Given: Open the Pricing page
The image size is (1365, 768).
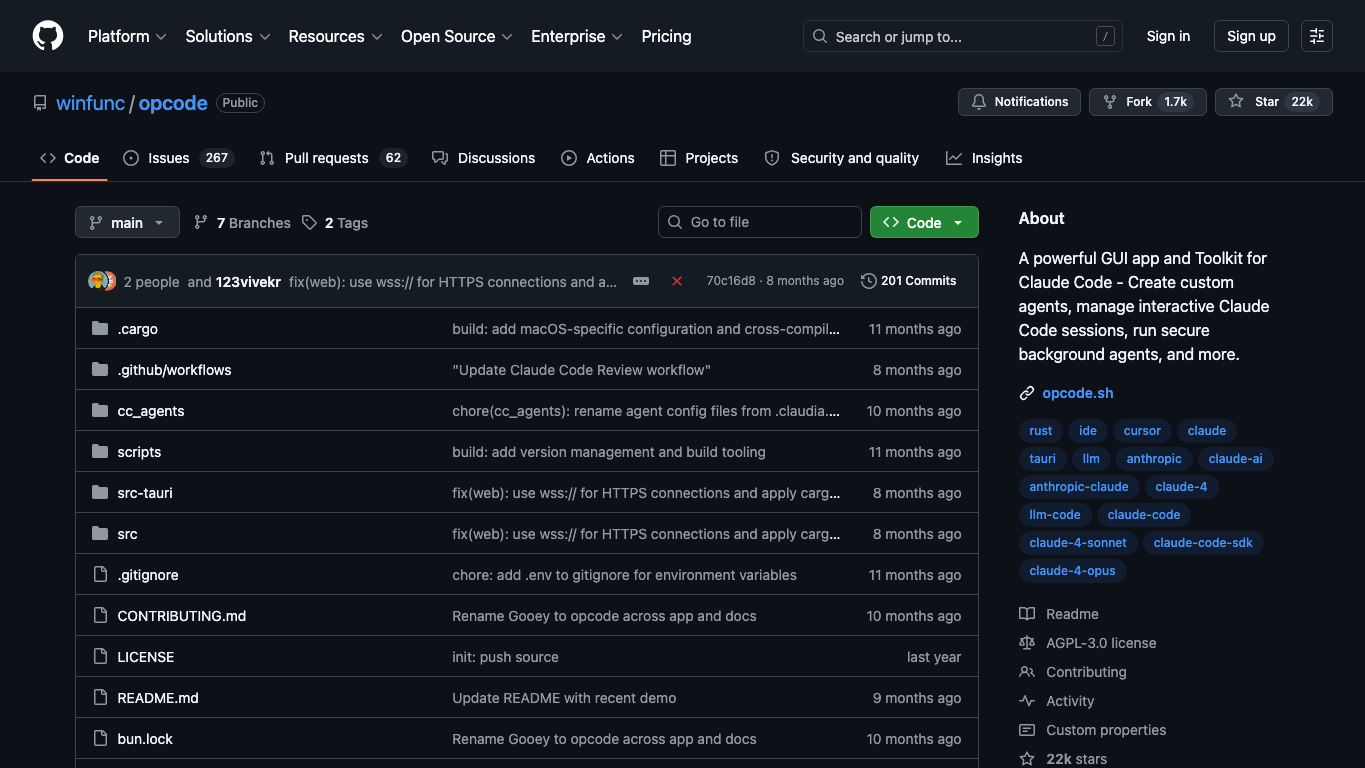Looking at the screenshot, I should (666, 36).
